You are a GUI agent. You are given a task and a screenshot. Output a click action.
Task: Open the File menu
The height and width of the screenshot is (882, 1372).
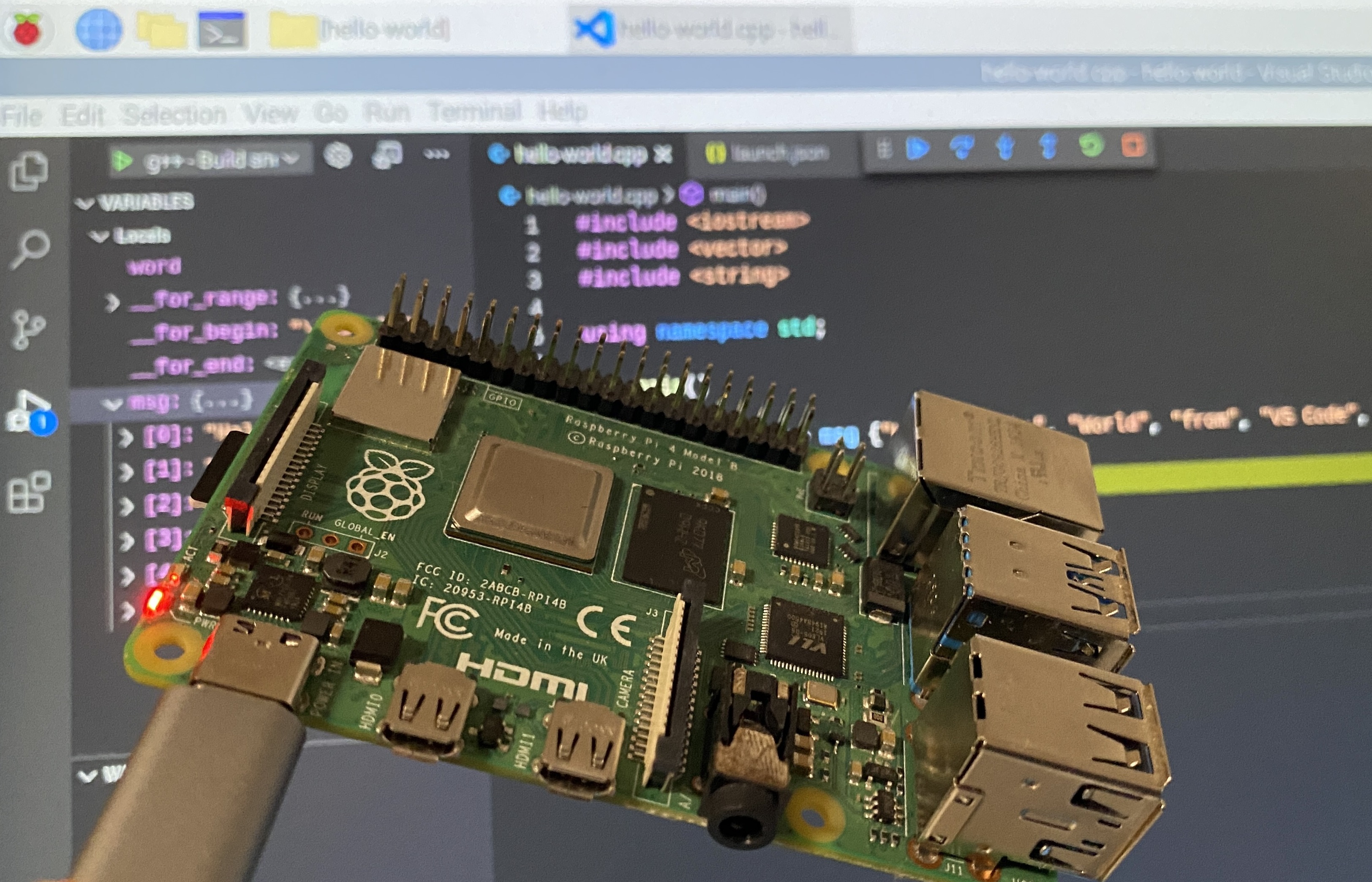(22, 116)
